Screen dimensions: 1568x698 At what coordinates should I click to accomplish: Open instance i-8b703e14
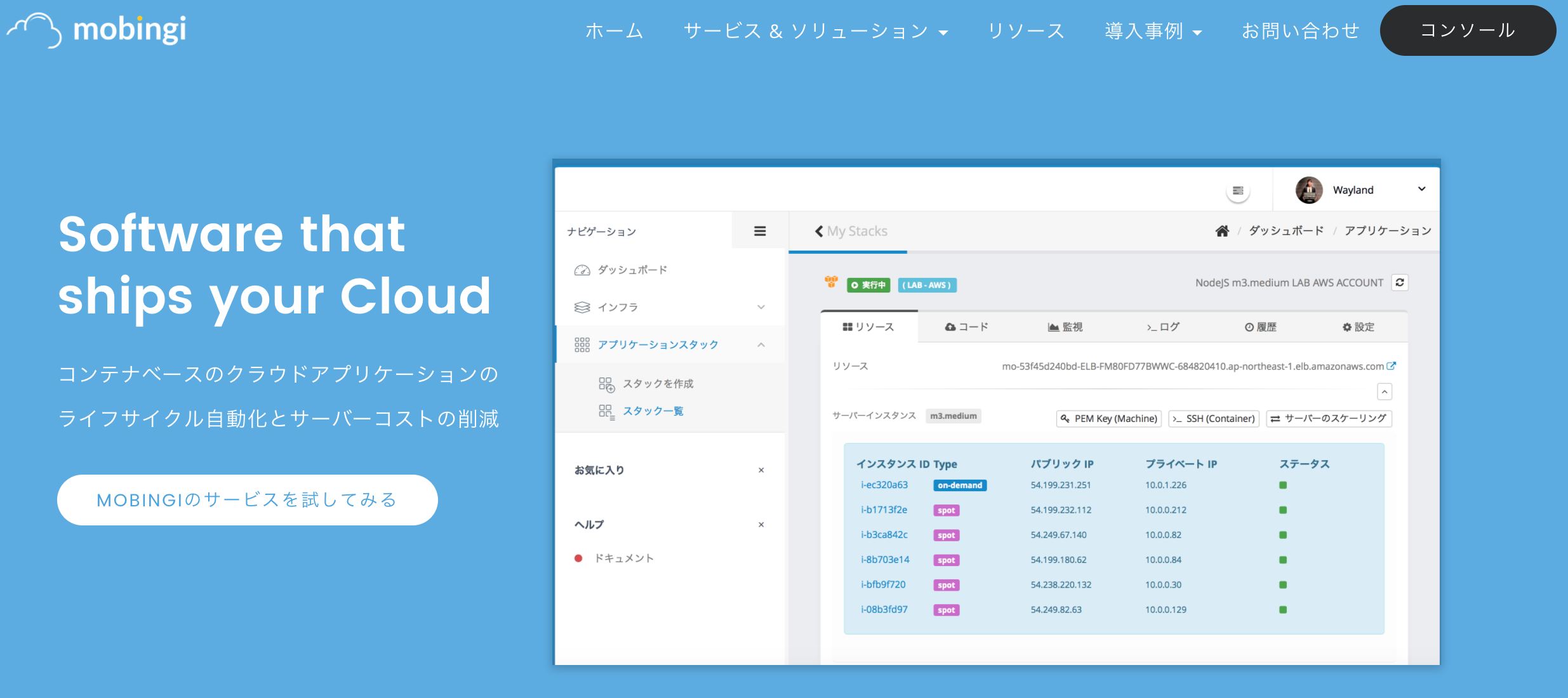coord(886,560)
